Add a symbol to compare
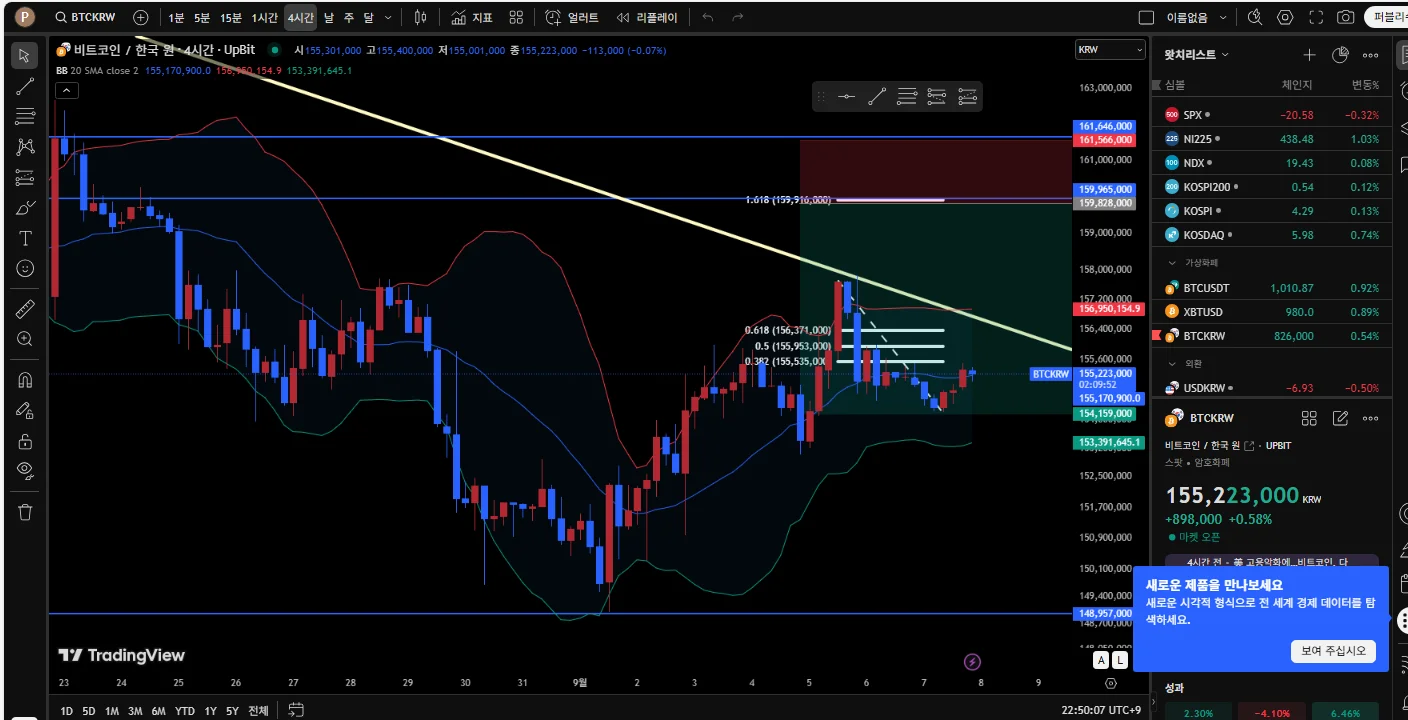This screenshot has width=1408, height=720. (x=140, y=17)
